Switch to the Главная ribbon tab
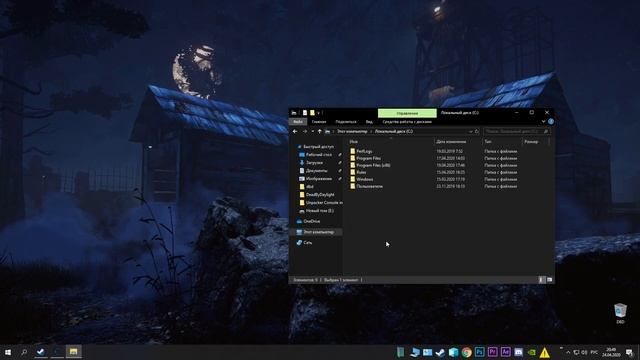Viewport: 640px width, 360px height. (x=319, y=122)
